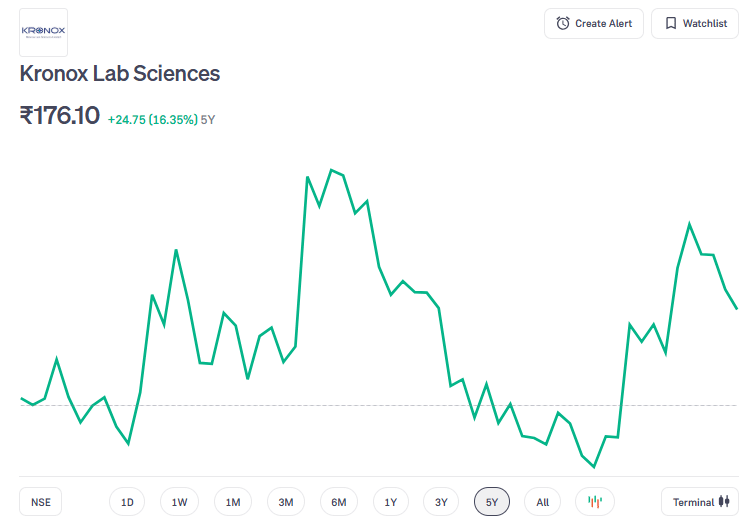Screen dimensions: 754x527
Task: Open the Terminal view
Action: click(x=700, y=502)
